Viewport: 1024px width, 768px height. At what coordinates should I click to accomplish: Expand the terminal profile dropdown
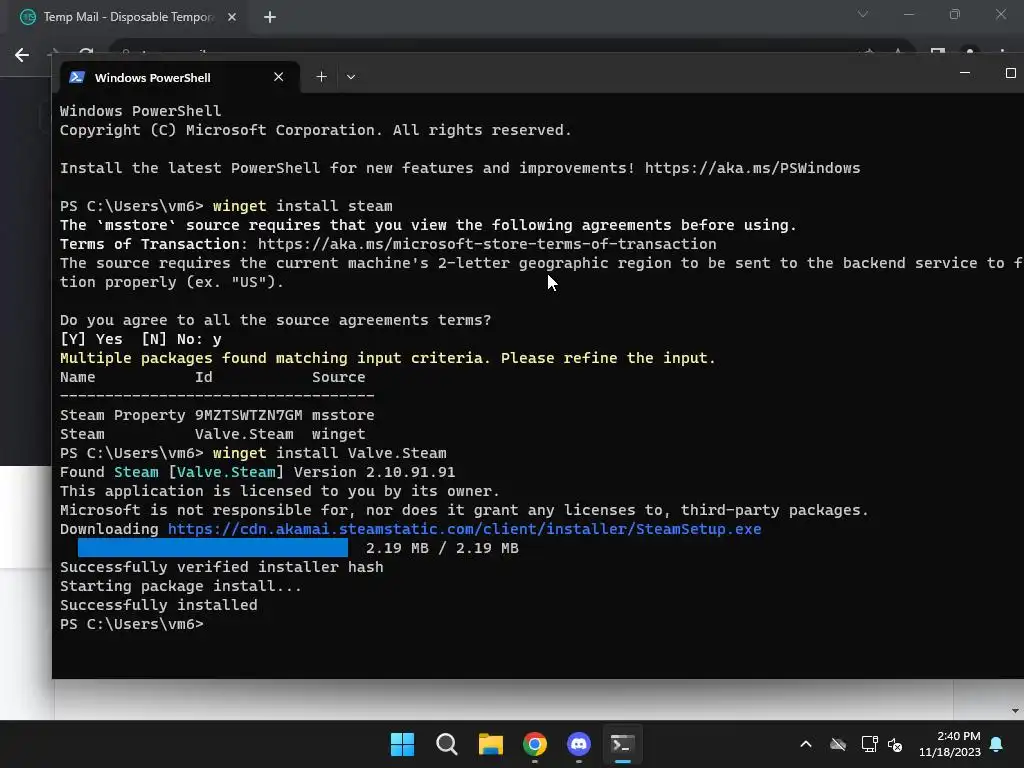(351, 77)
